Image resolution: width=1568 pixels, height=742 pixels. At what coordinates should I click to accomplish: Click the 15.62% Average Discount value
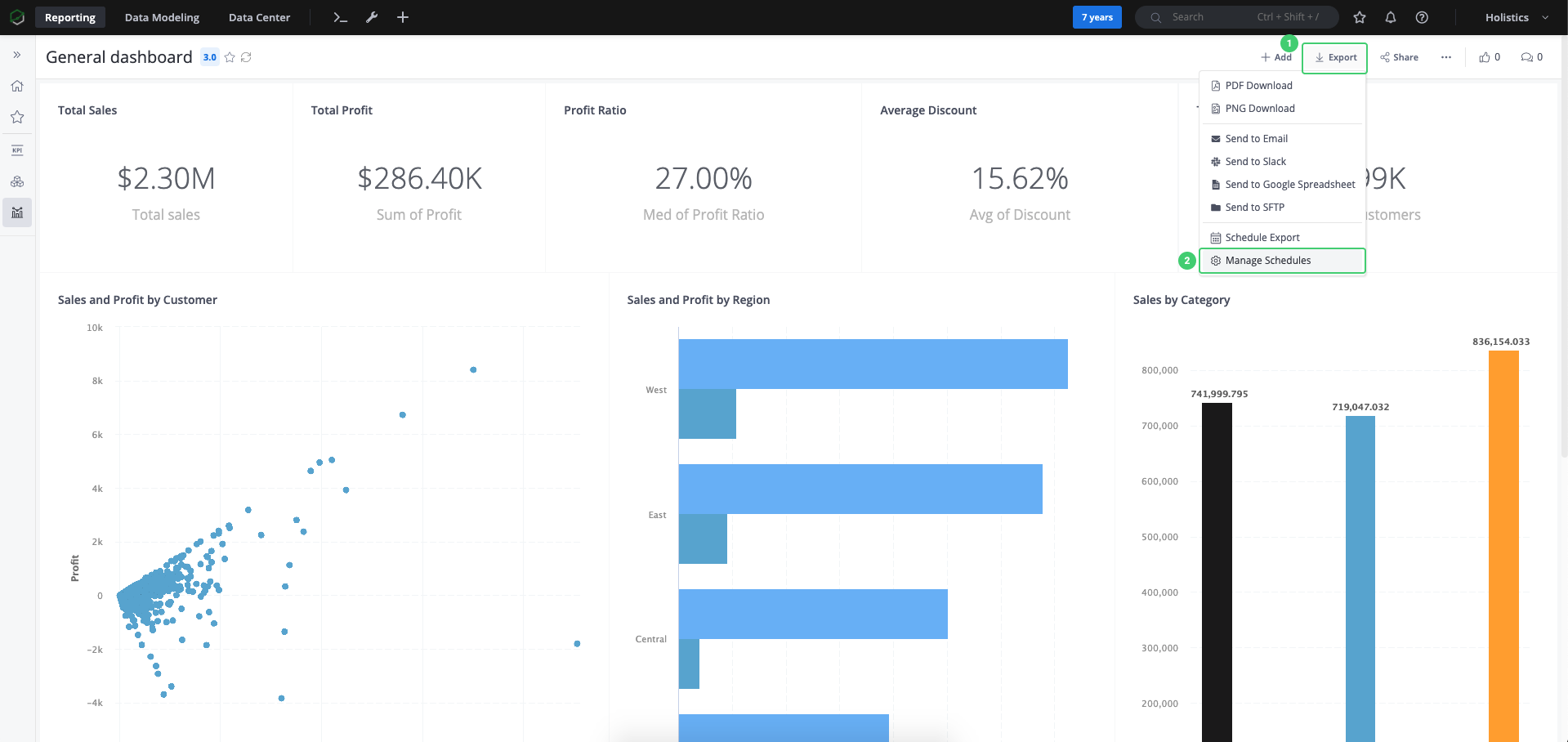pos(1020,178)
